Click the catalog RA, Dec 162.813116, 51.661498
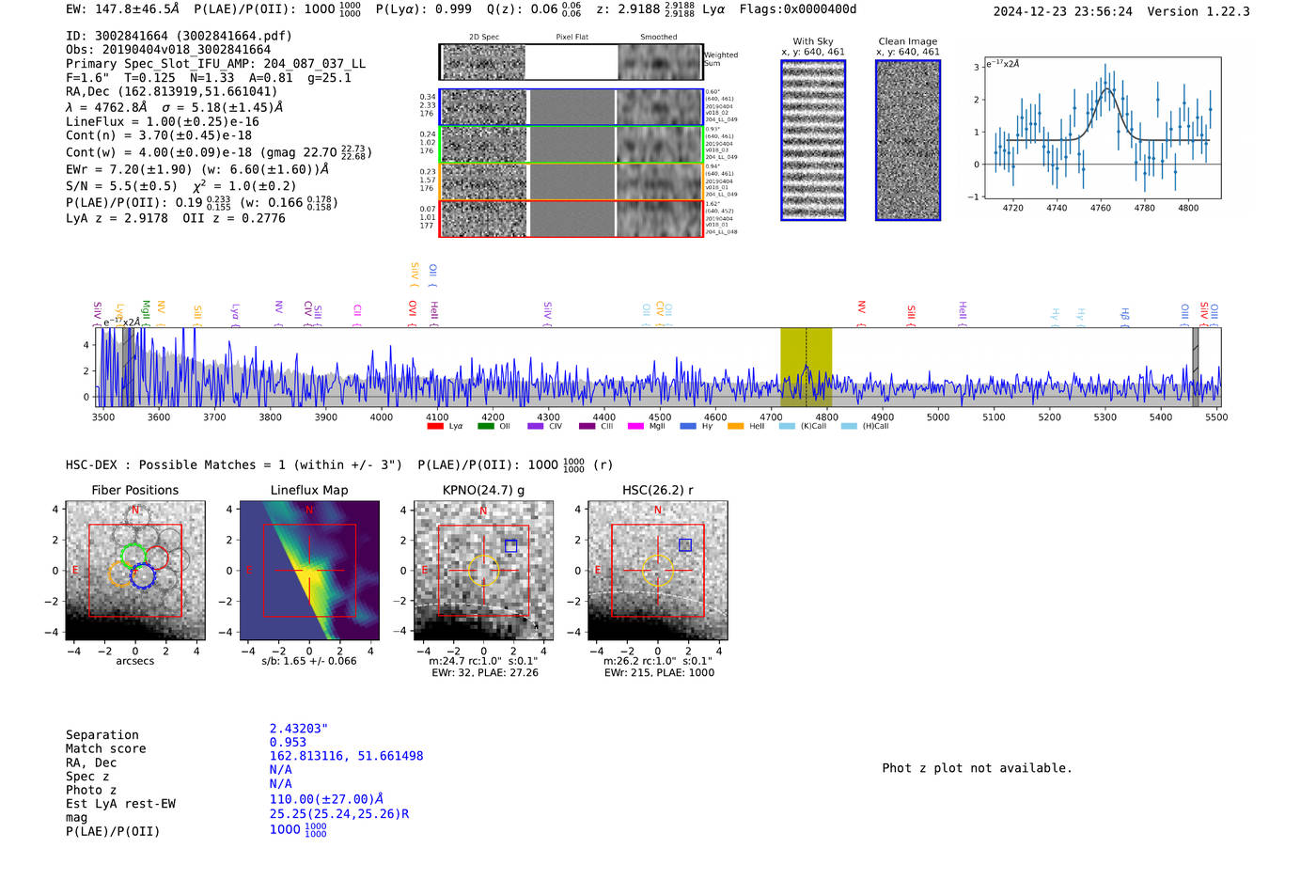 click(346, 756)
